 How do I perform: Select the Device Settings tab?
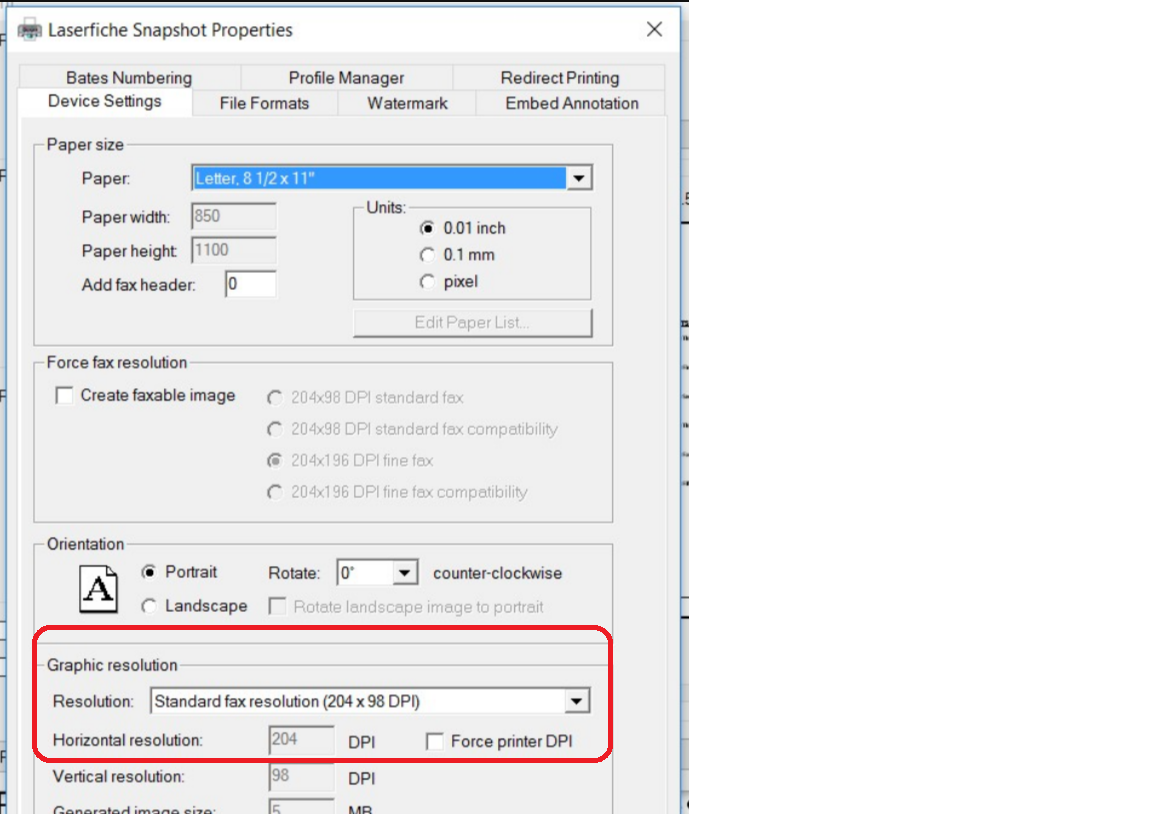104,101
